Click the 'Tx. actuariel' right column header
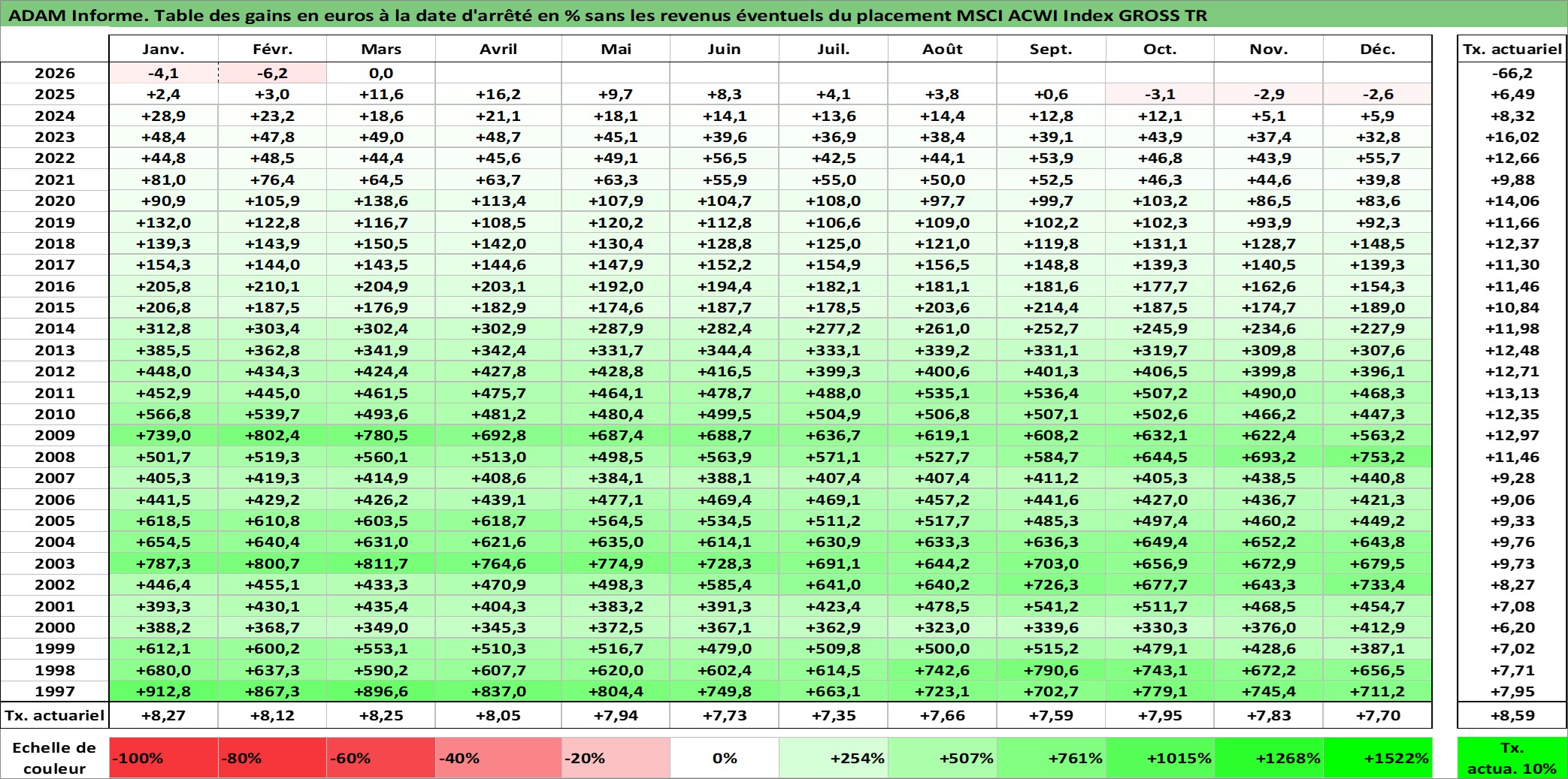 1512,49
